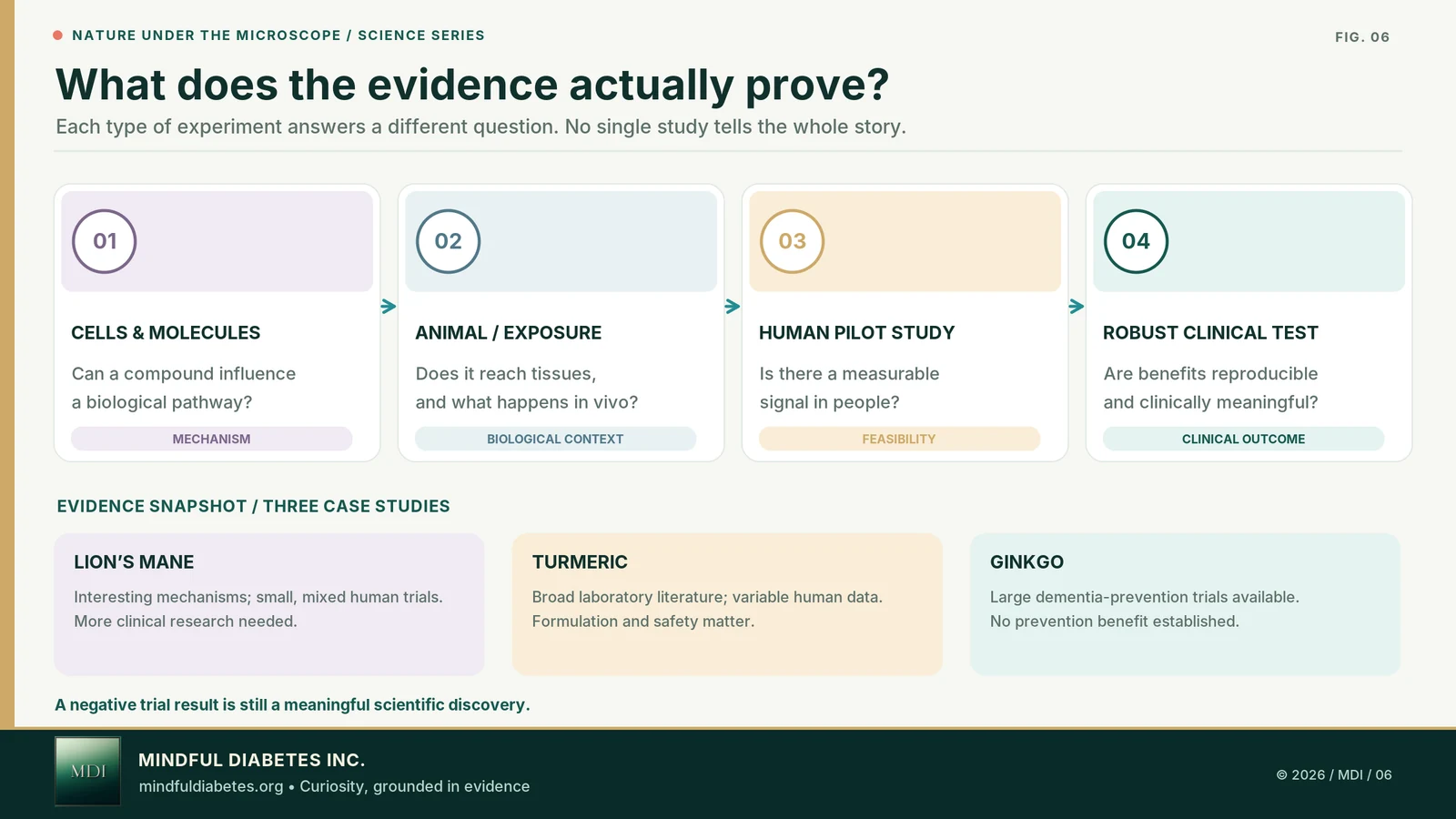Click 'EVIDENCE SNAPSHOT / THREE CASE STUDIES' heading
This screenshot has width=1456, height=819.
253,506
